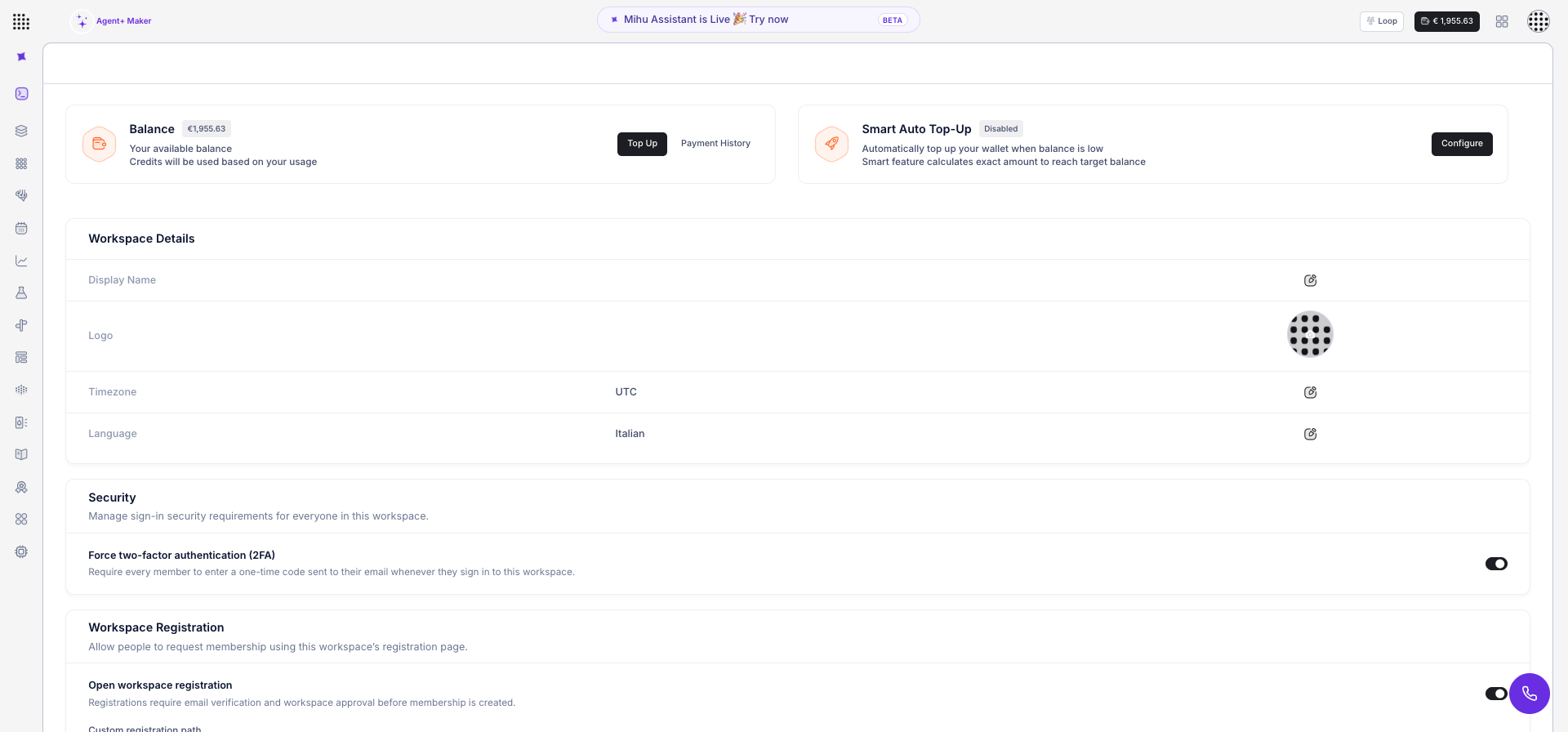
Task: Open the handshake icon in sidebar
Action: (21, 195)
